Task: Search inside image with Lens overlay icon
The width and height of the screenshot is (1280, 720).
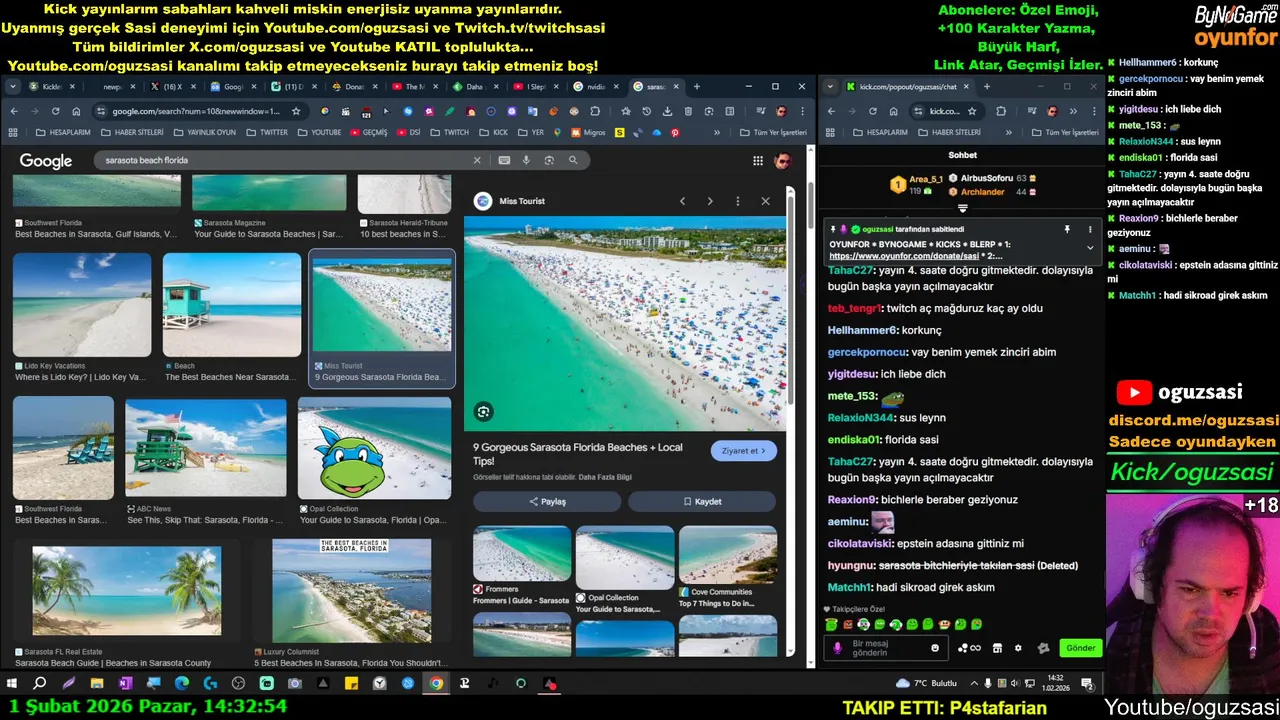Action: pyautogui.click(x=484, y=412)
